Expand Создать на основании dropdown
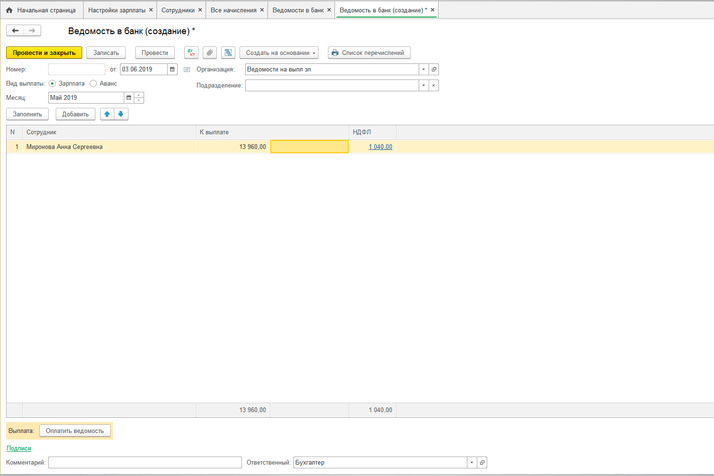Screen dimensions: 714x476 279,53
